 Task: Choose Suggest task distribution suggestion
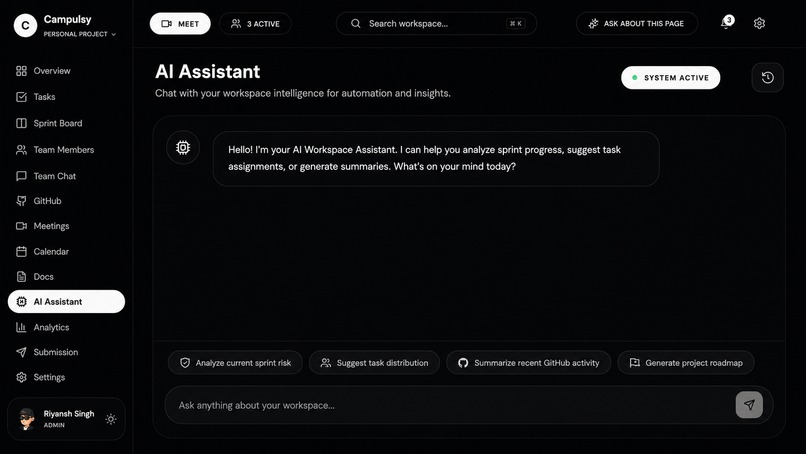[374, 363]
